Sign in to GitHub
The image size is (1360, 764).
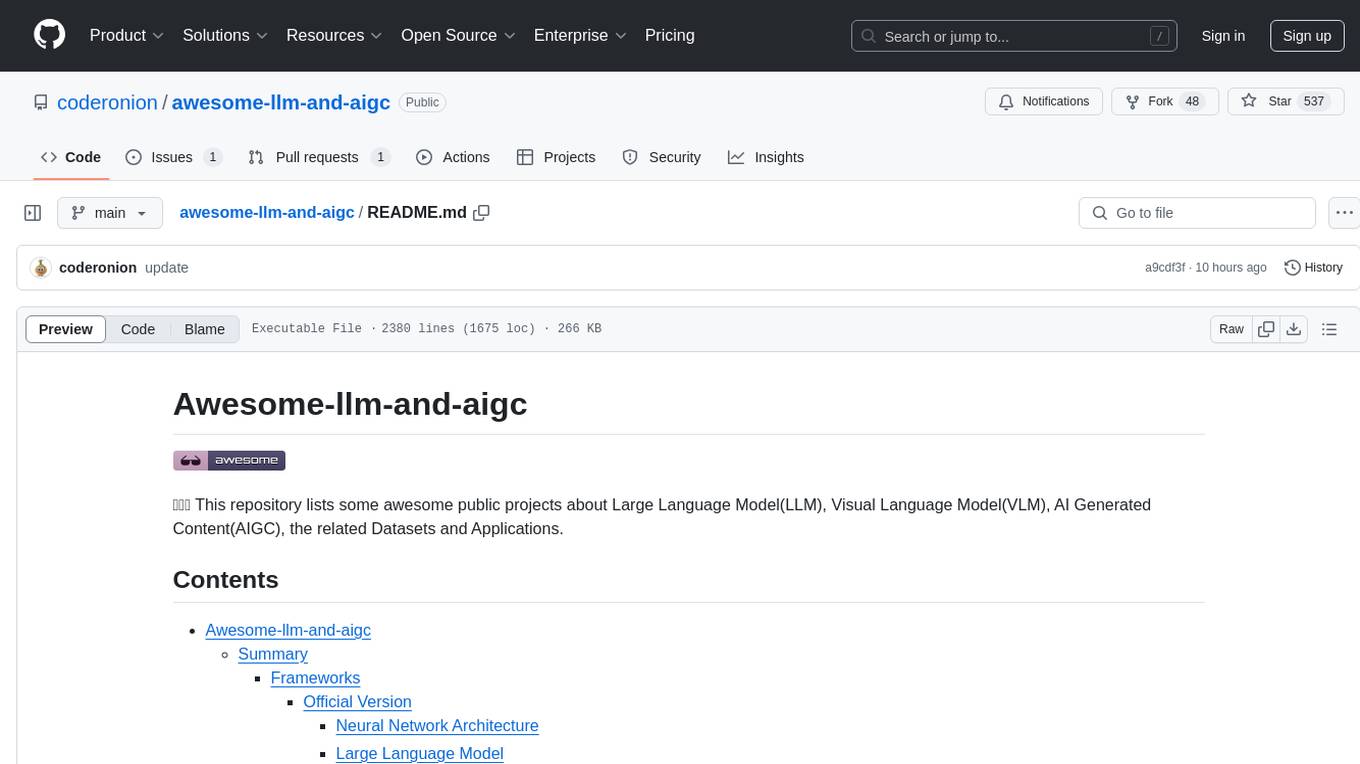pos(1223,36)
